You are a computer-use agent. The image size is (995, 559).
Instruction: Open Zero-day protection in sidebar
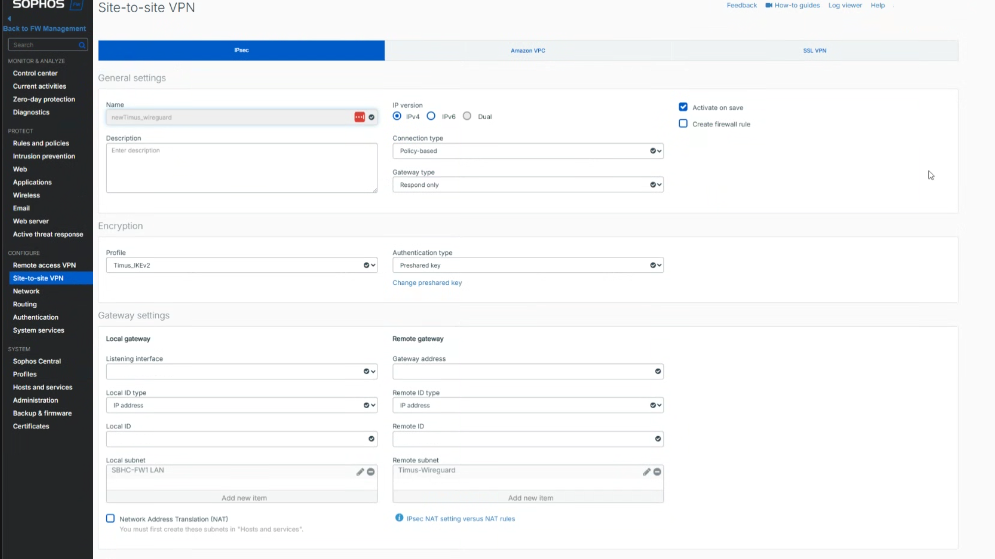click(44, 99)
